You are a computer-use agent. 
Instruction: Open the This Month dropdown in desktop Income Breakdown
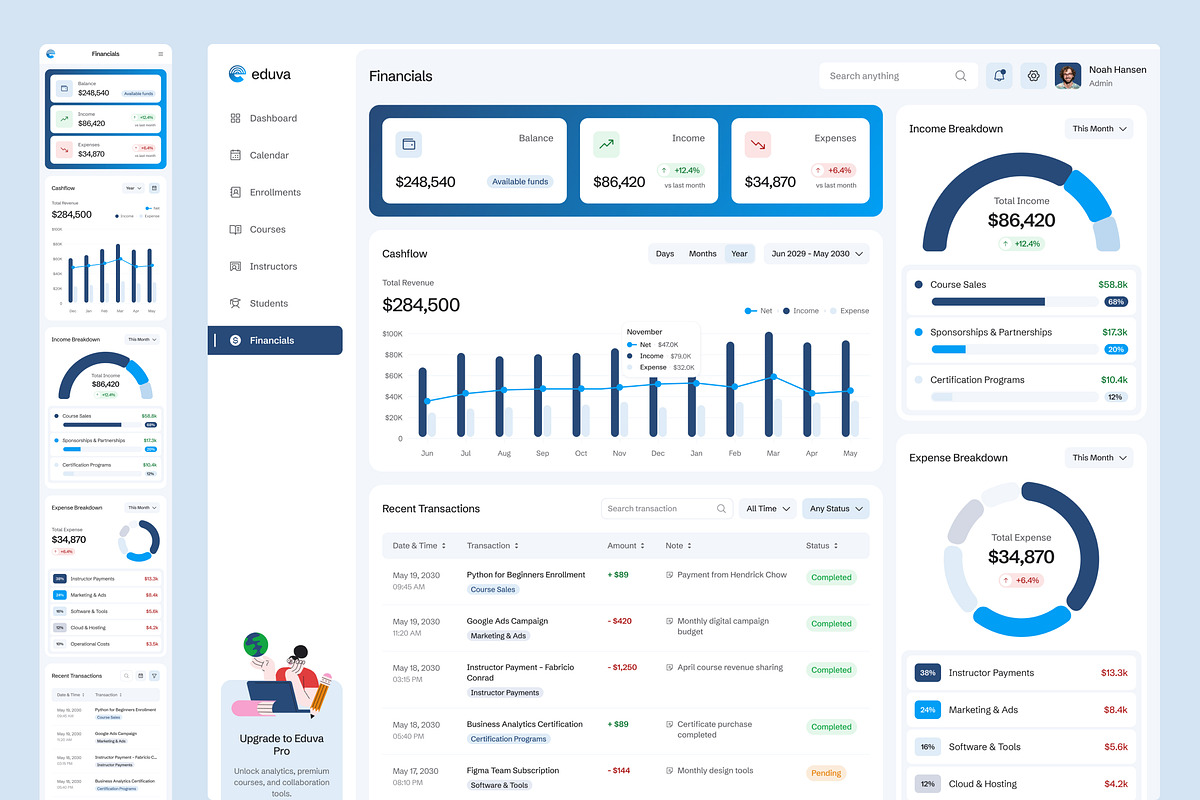(x=1099, y=129)
